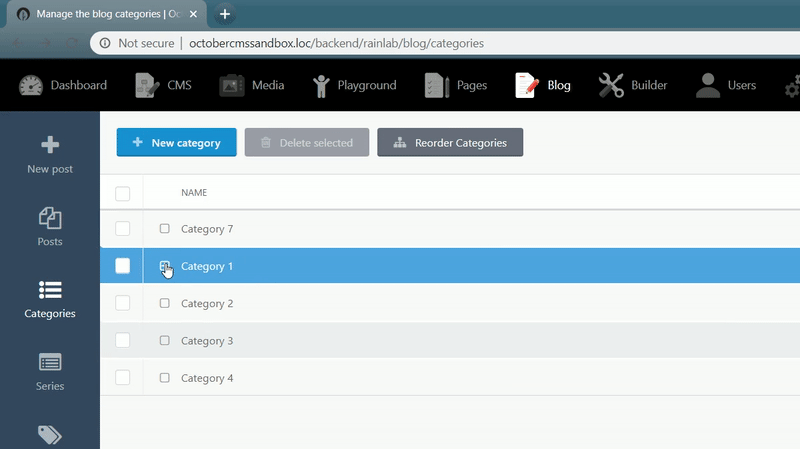Select the Playground menu label
Viewport: 800px width, 449px height.
click(x=367, y=85)
